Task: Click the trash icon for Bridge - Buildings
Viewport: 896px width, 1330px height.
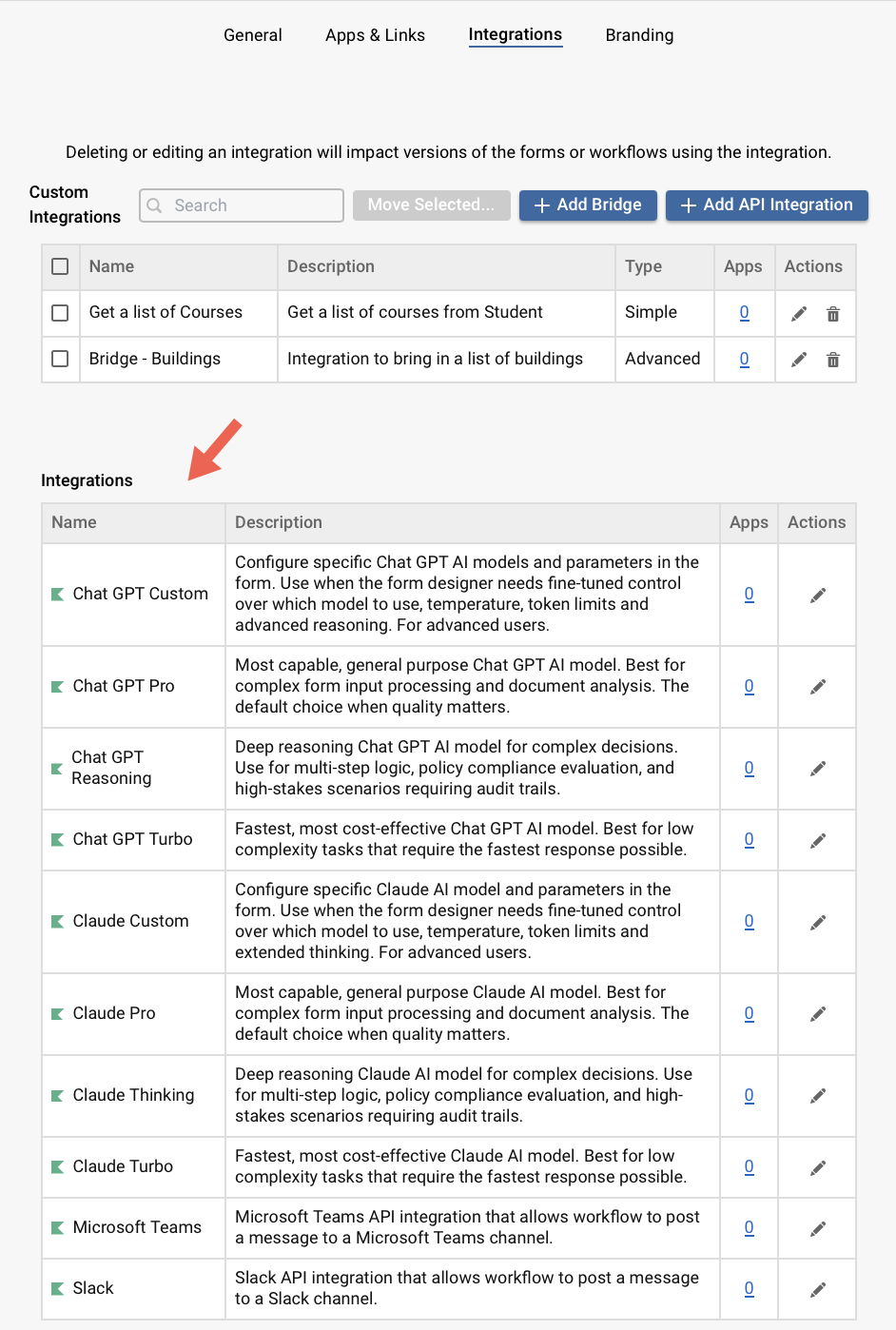Action: click(x=833, y=359)
